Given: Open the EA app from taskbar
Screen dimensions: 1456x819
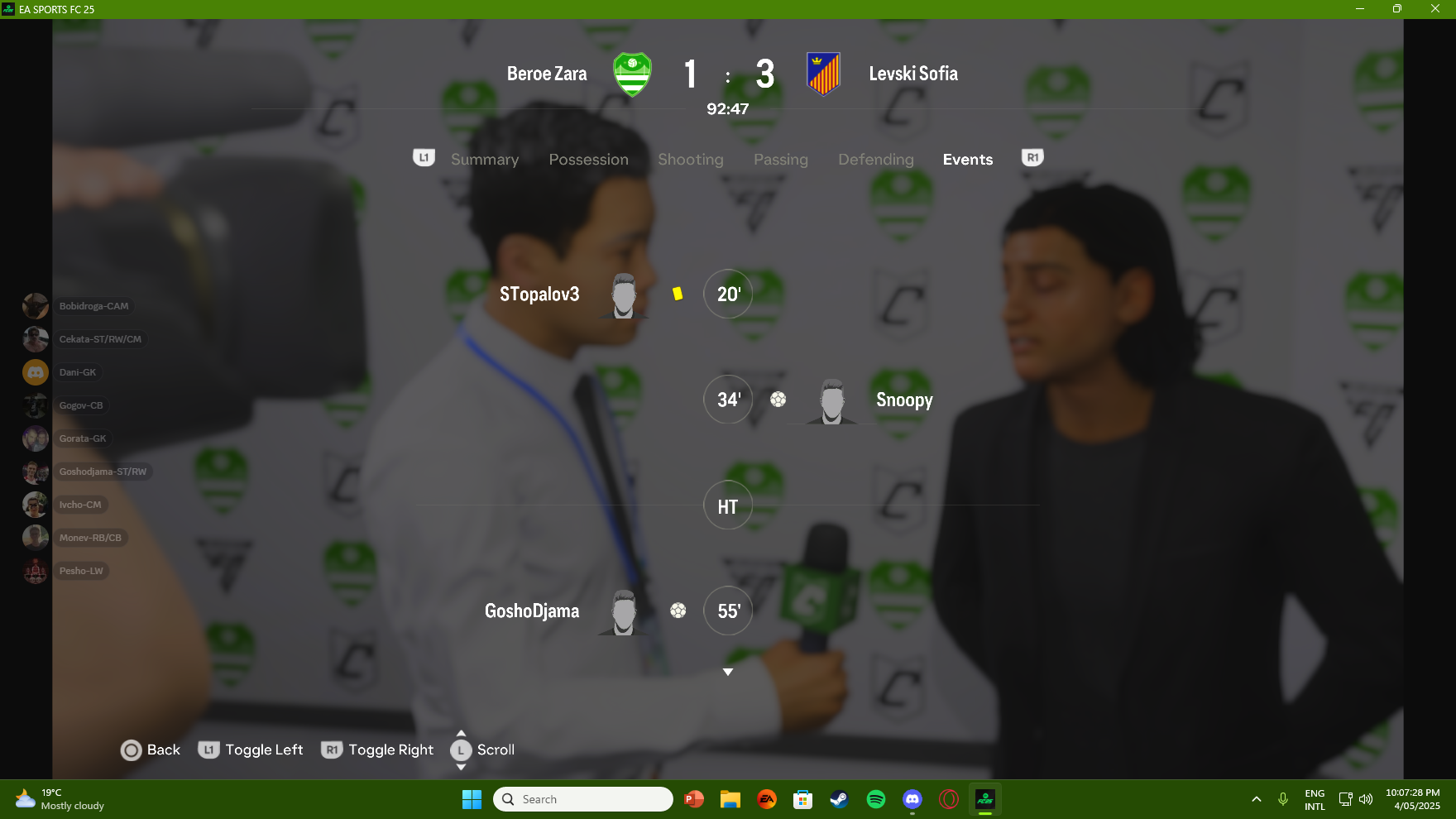Looking at the screenshot, I should pos(767,799).
